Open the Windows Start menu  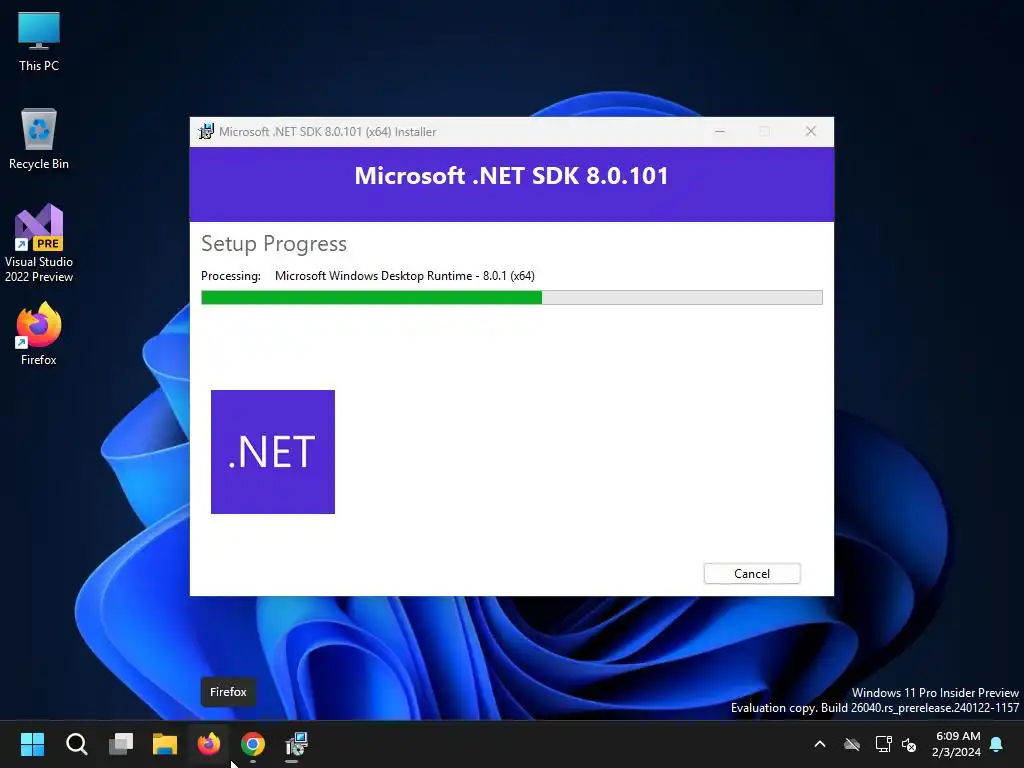tap(32, 744)
